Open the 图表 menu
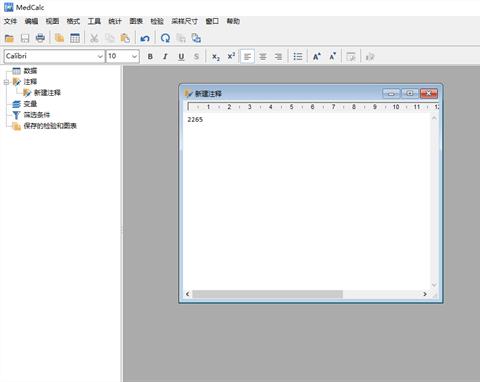Screen dimensions: 480x382 pos(136,21)
